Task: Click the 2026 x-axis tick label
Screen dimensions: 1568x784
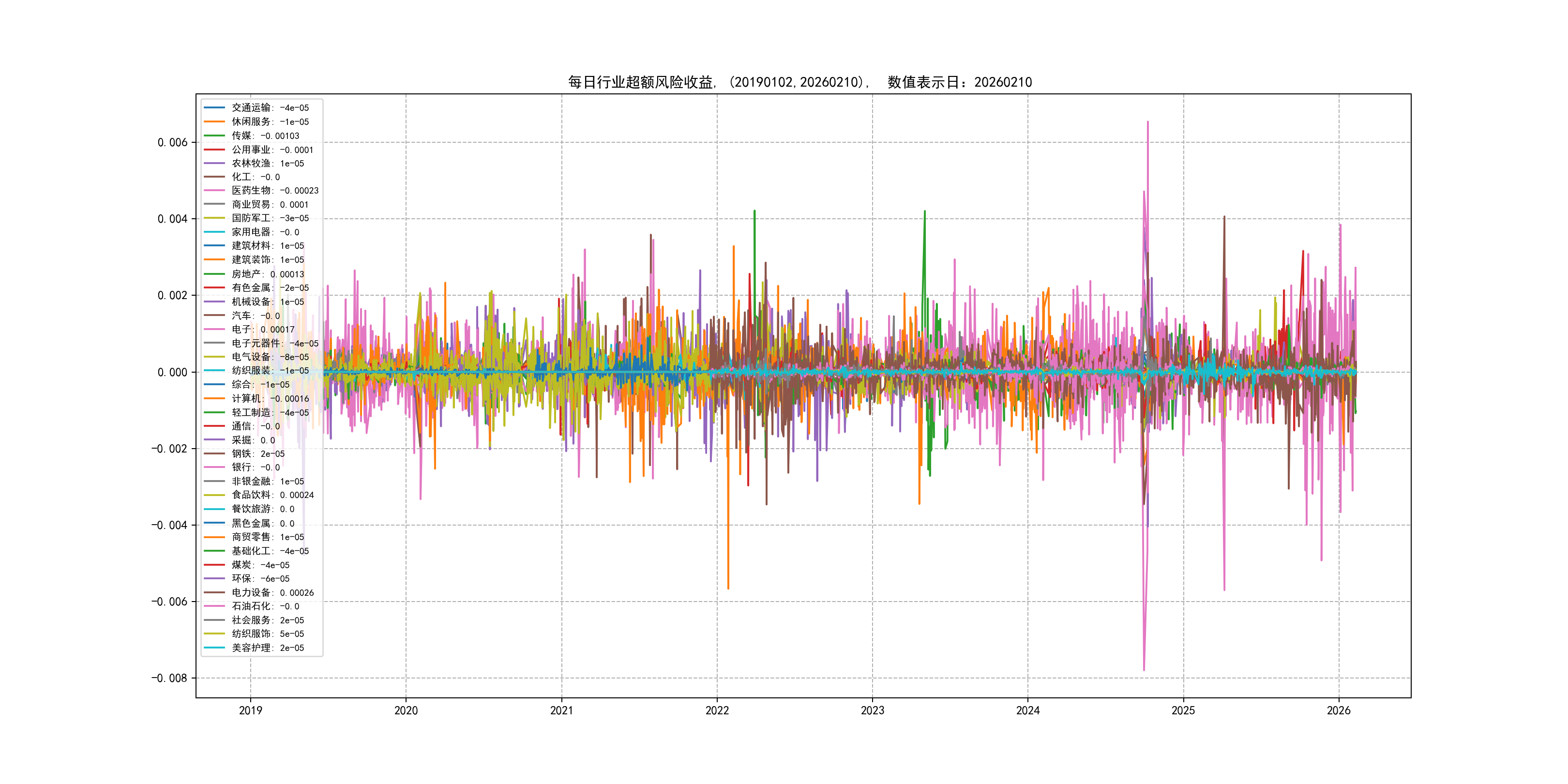Action: pos(1338,710)
